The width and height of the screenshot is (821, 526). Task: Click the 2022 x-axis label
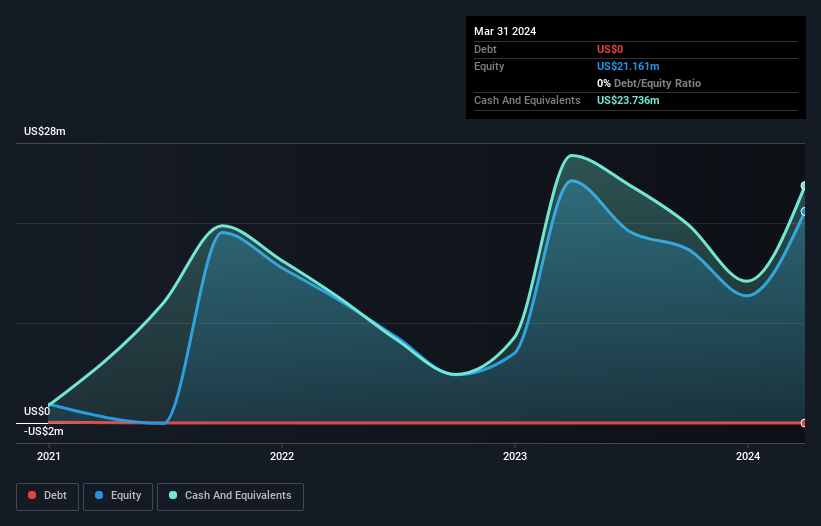pos(282,456)
